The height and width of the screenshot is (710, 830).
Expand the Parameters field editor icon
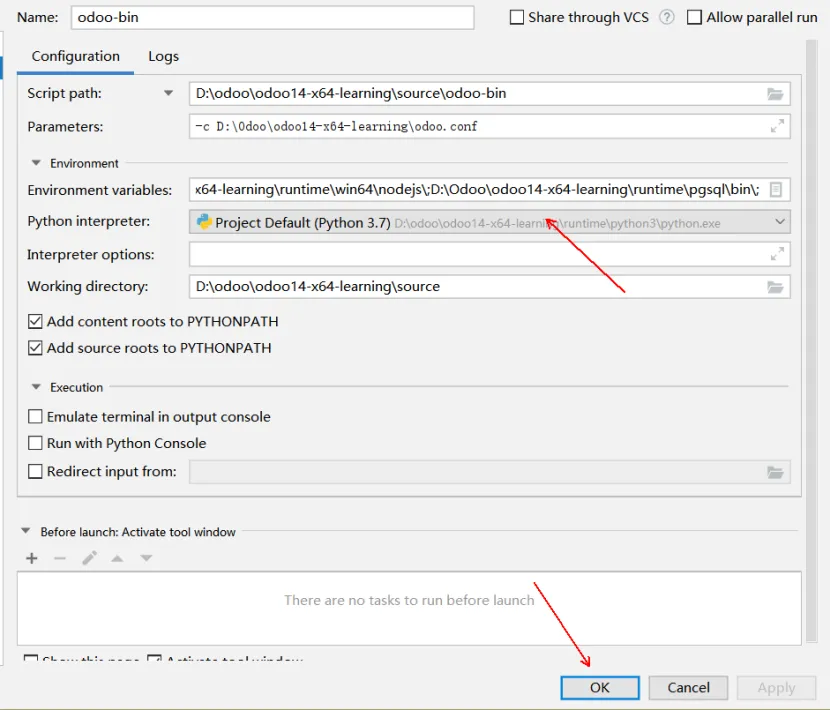click(x=777, y=126)
